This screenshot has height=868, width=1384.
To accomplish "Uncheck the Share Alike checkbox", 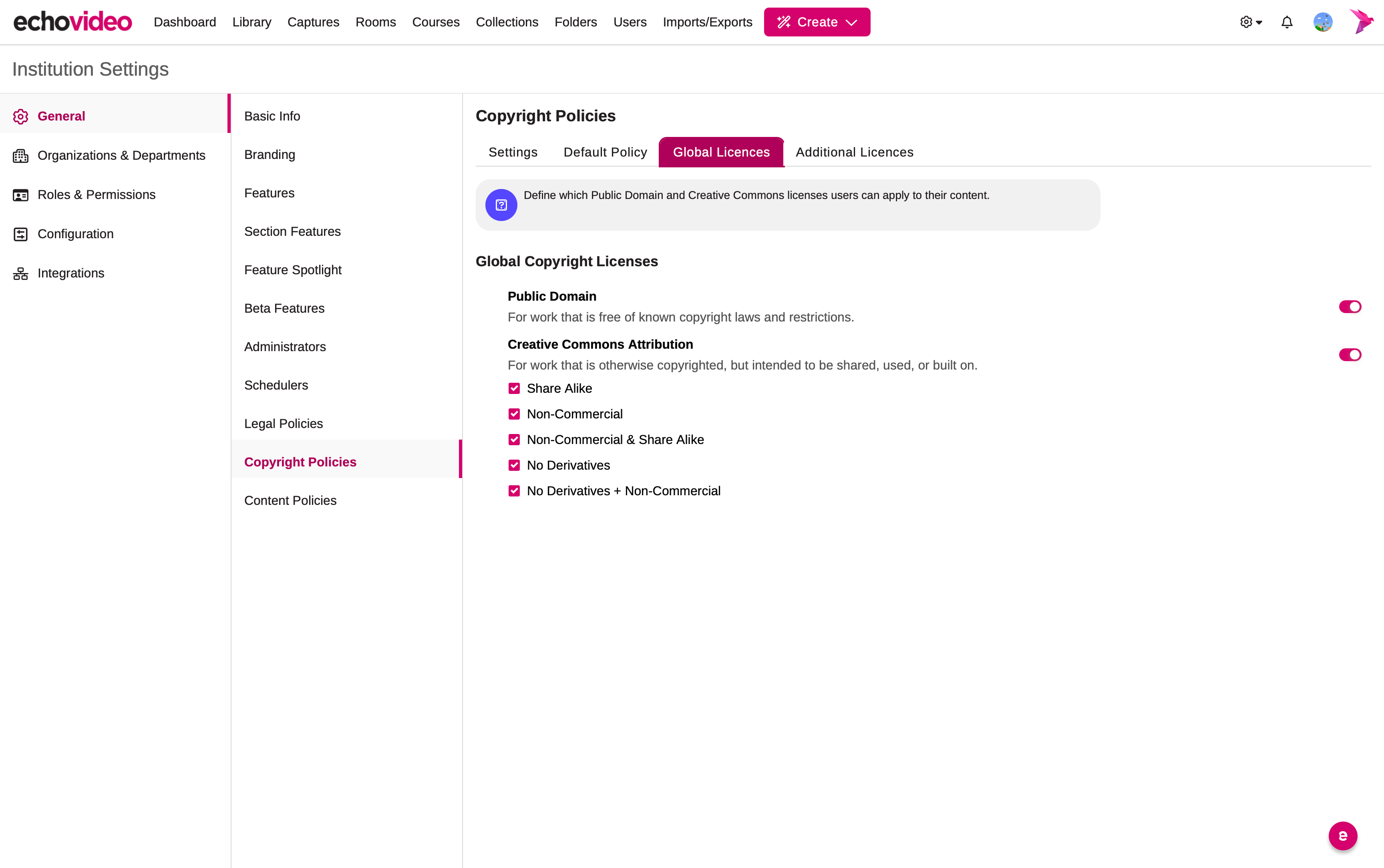I will (x=514, y=389).
